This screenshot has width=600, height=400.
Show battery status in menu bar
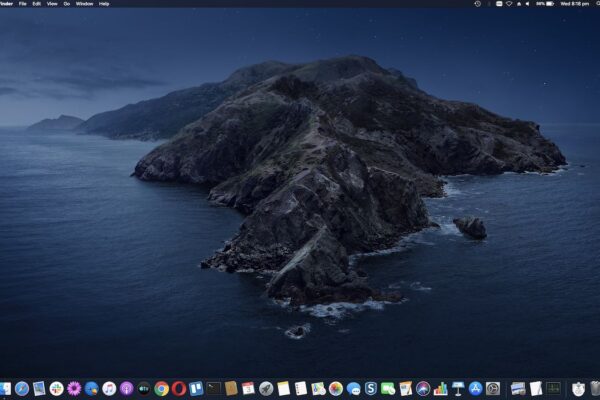click(x=545, y=4)
